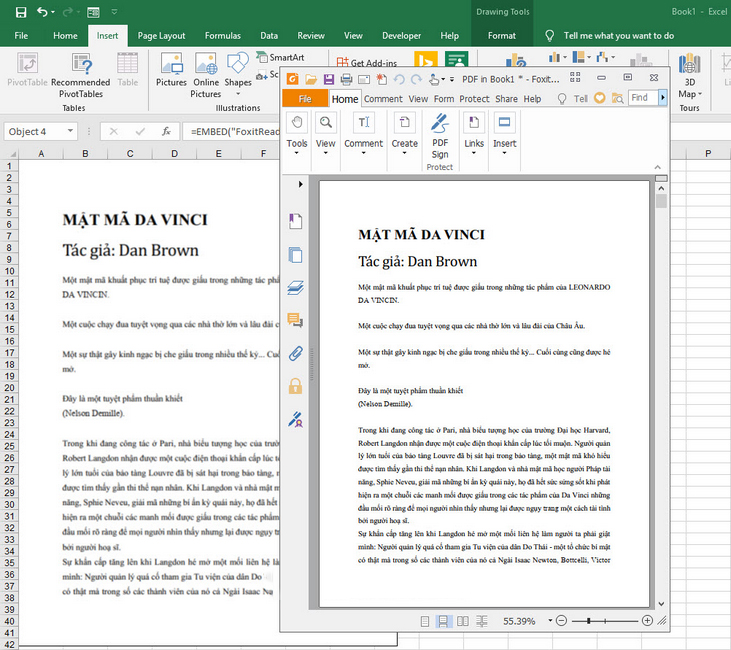This screenshot has height=650, width=731.
Task: Click the Find box arrow button in Foxit
Action: tap(662, 97)
